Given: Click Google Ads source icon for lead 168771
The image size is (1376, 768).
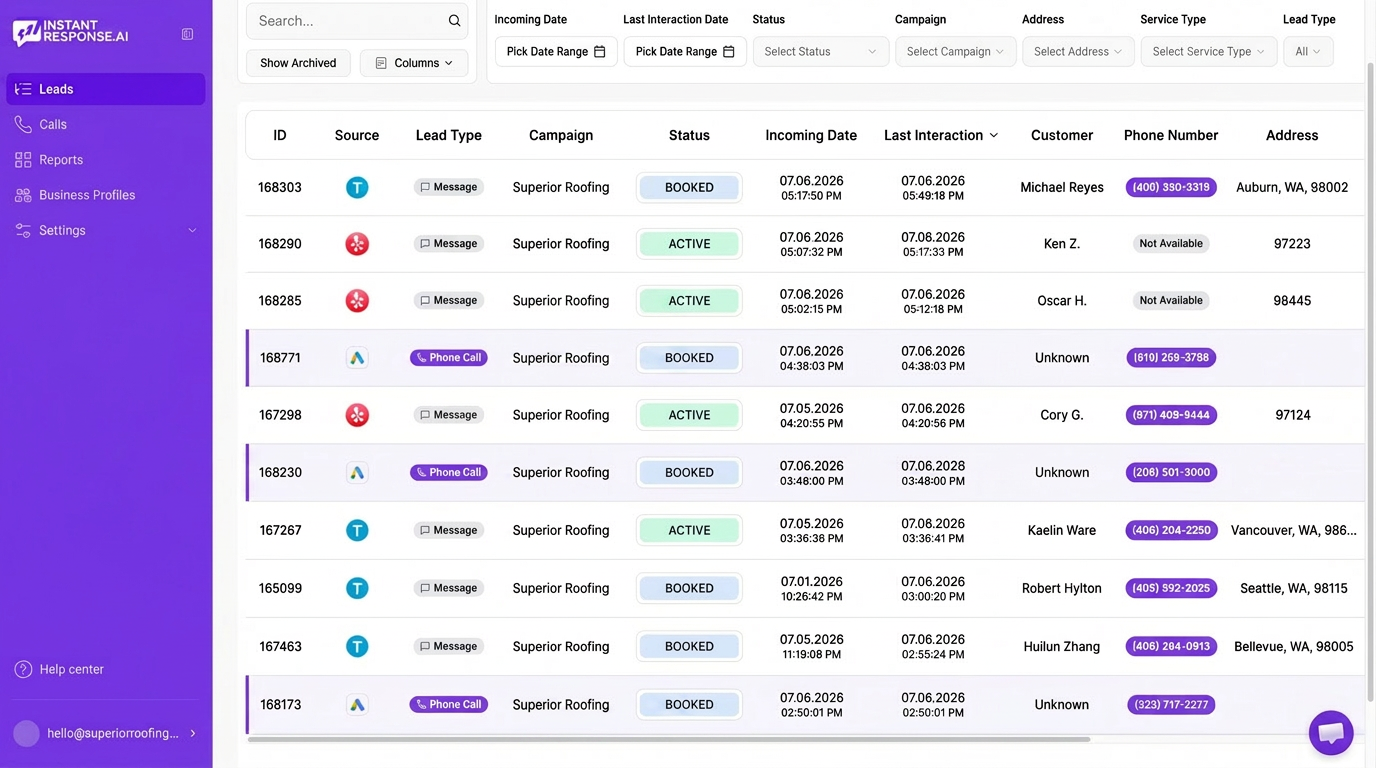Looking at the screenshot, I should pos(357,358).
